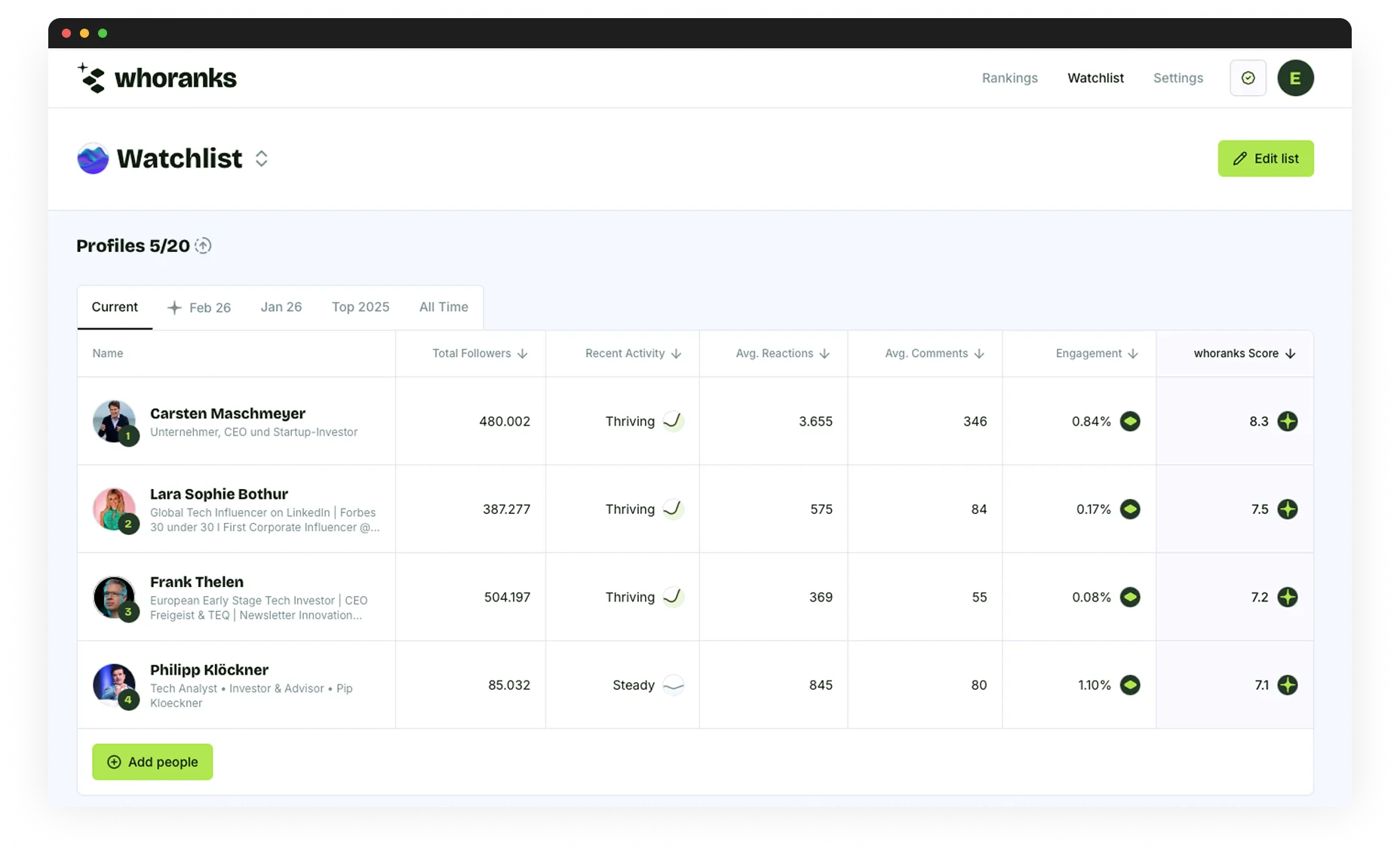Viewport: 1400px width, 855px height.
Task: Click the whoranks wordmark text
Action: [x=176, y=78]
